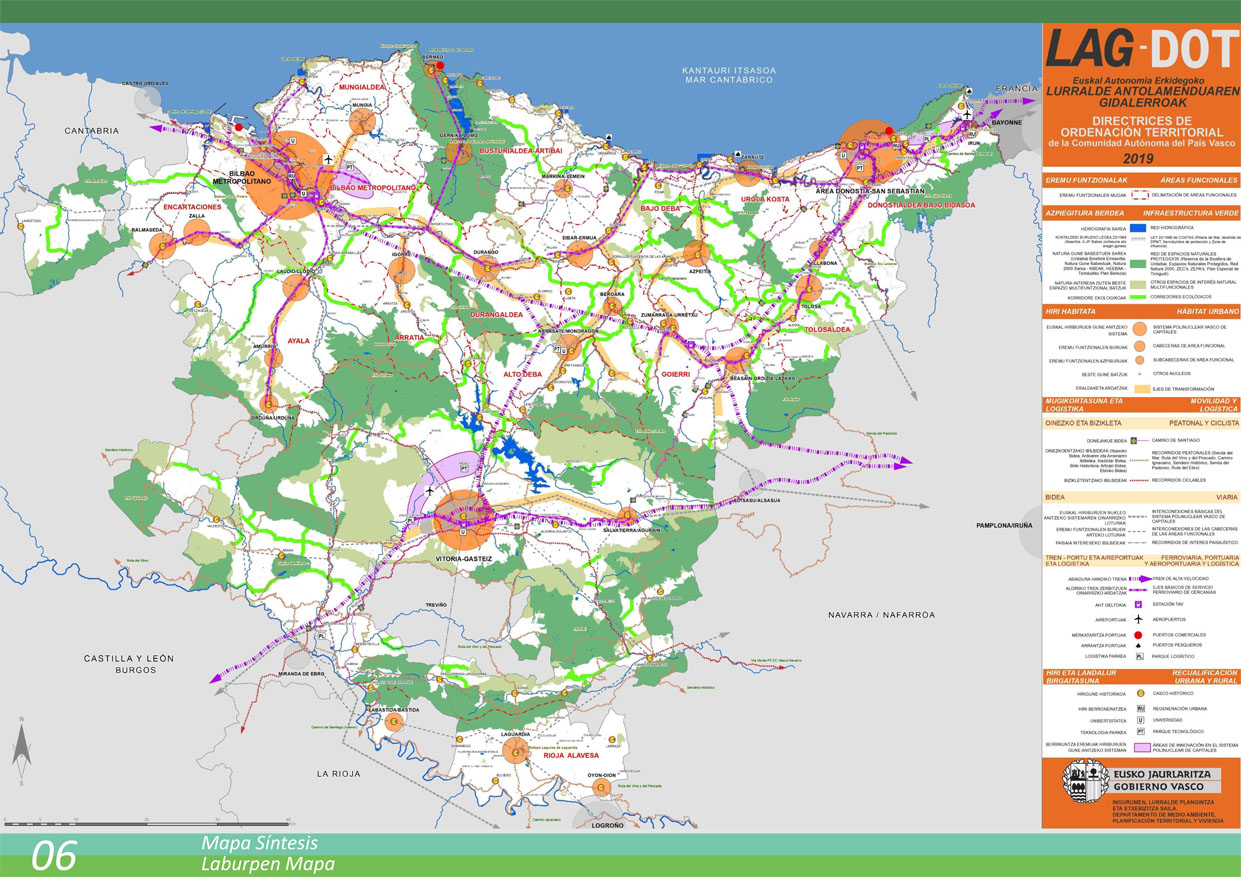Click the red commercial ports legend dot
This screenshot has height=877, width=1241.
(x=1139, y=634)
